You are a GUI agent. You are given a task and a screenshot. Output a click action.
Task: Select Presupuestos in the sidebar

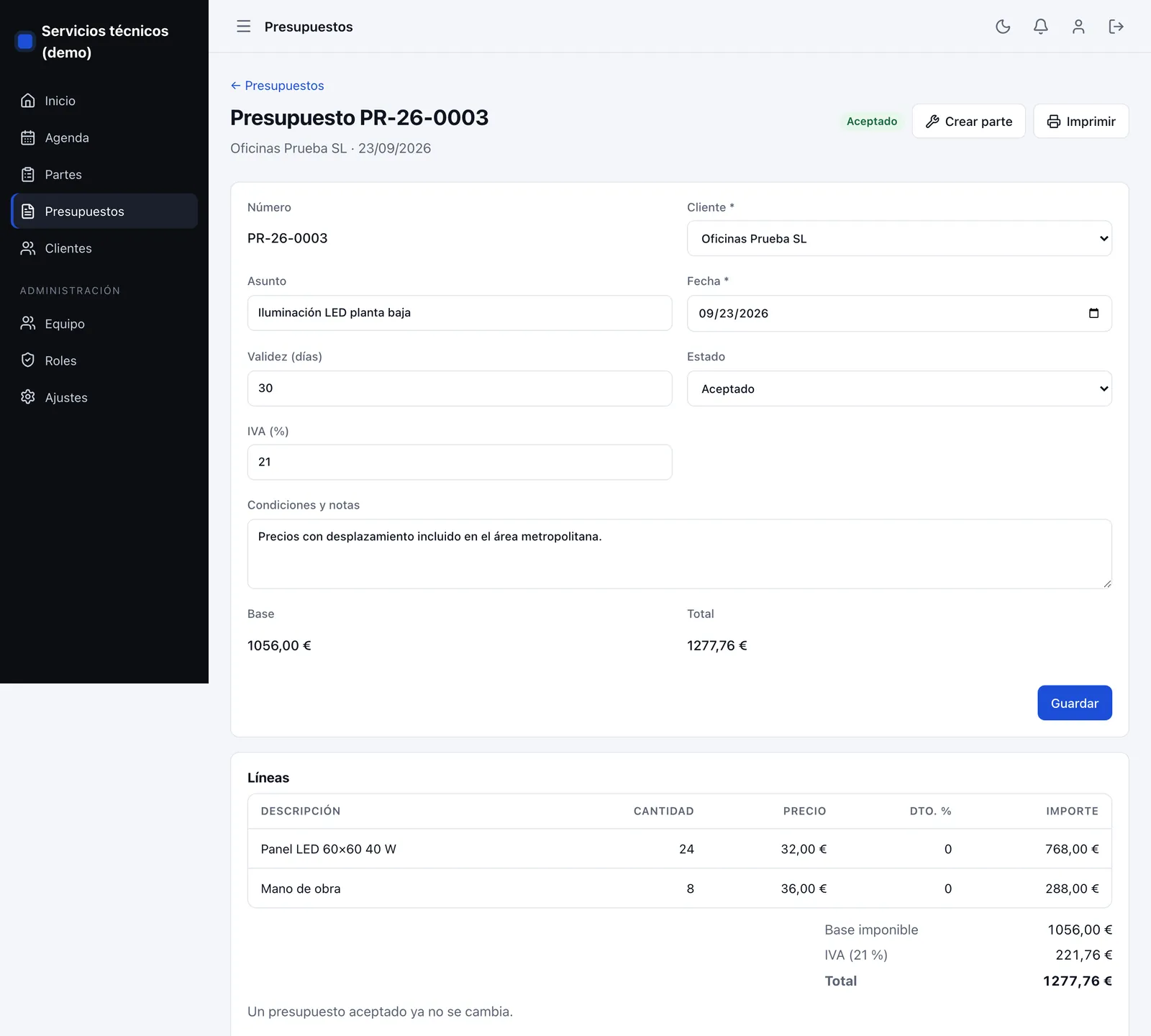tap(104, 211)
